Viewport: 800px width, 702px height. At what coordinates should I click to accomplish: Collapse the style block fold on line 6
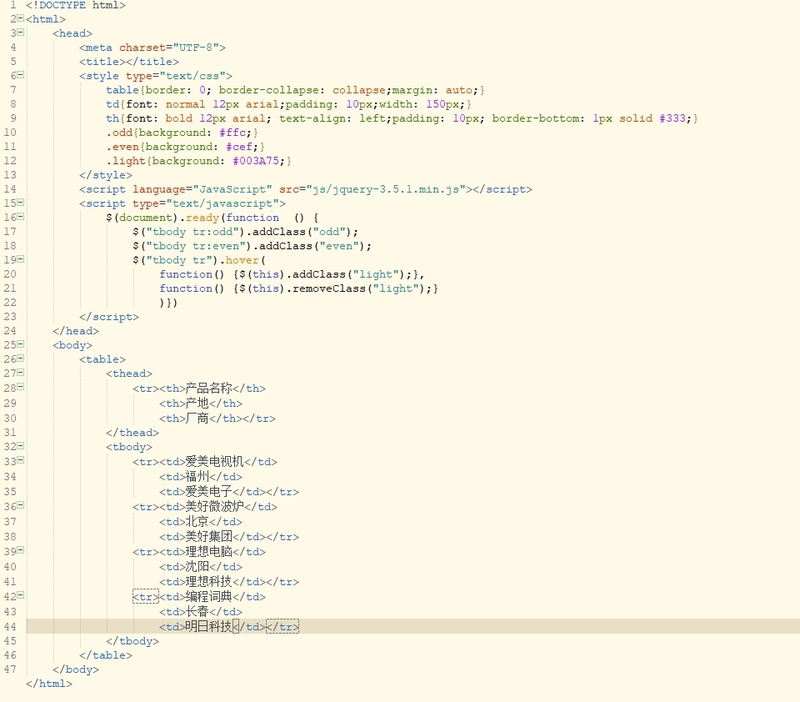pos(20,74)
